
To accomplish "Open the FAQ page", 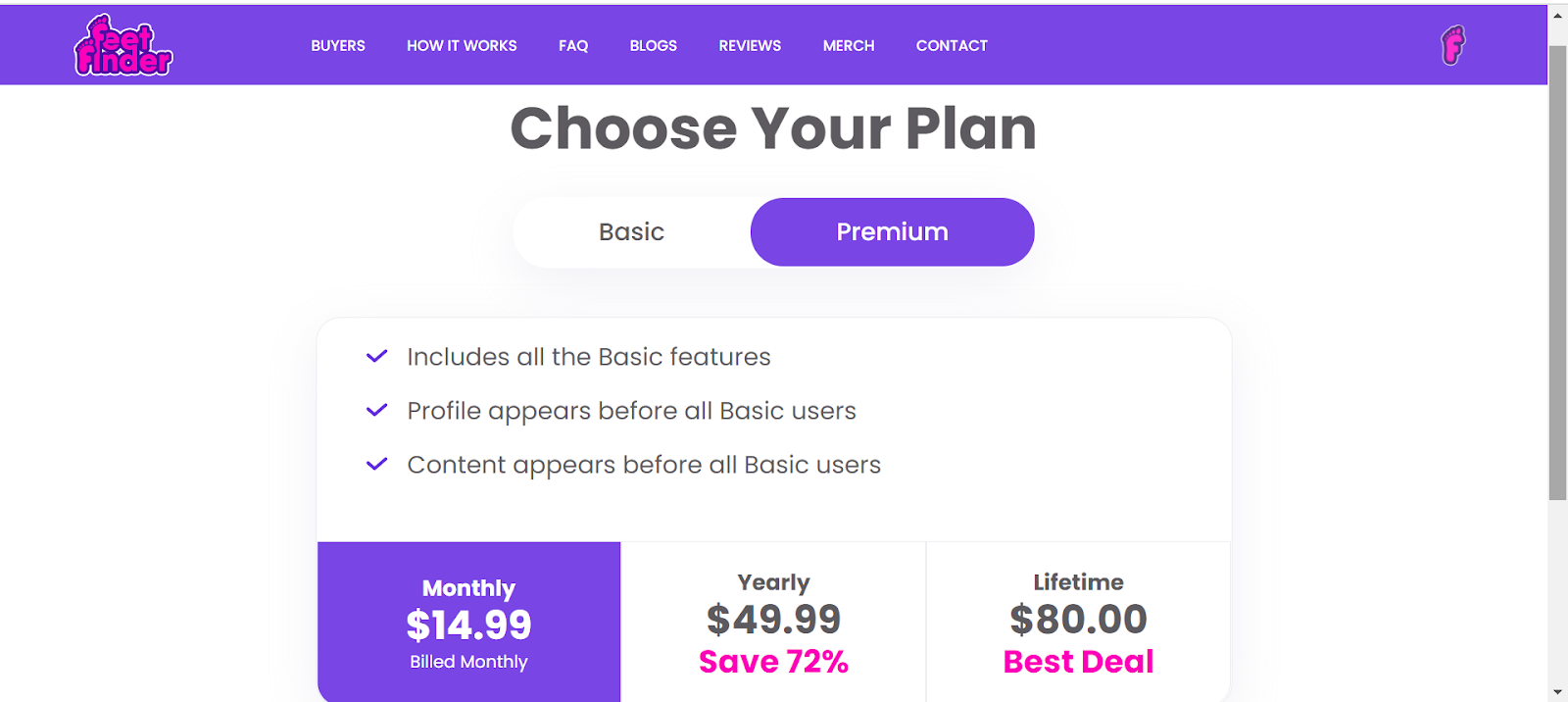I will (x=573, y=46).
